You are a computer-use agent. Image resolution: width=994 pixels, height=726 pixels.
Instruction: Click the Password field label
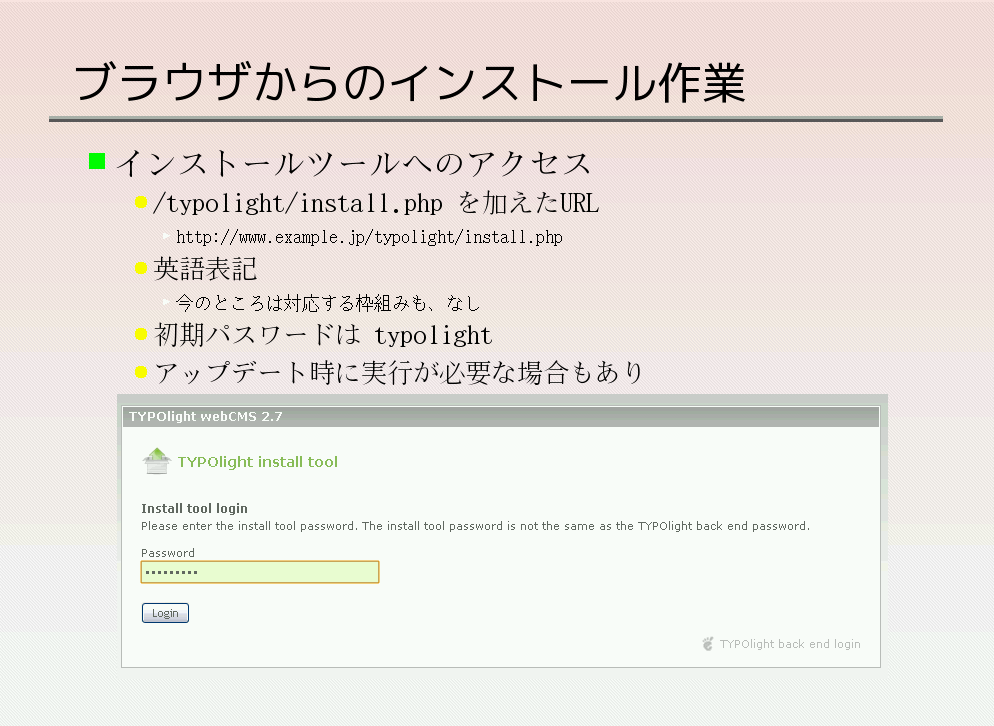[x=167, y=553]
